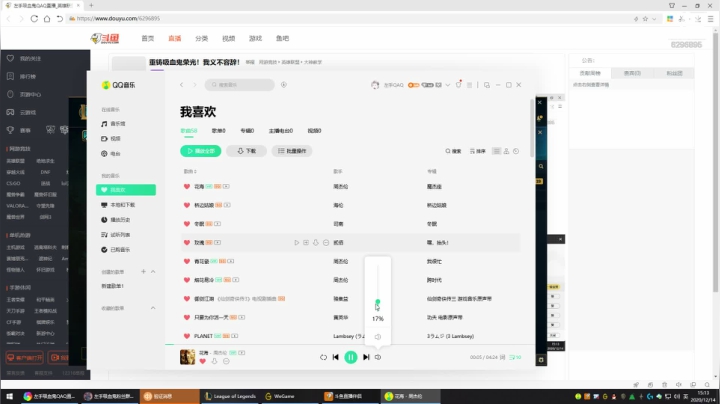Image resolution: width=720 pixels, height=404 pixels.
Task: Skip to next track
Action: click(x=366, y=357)
